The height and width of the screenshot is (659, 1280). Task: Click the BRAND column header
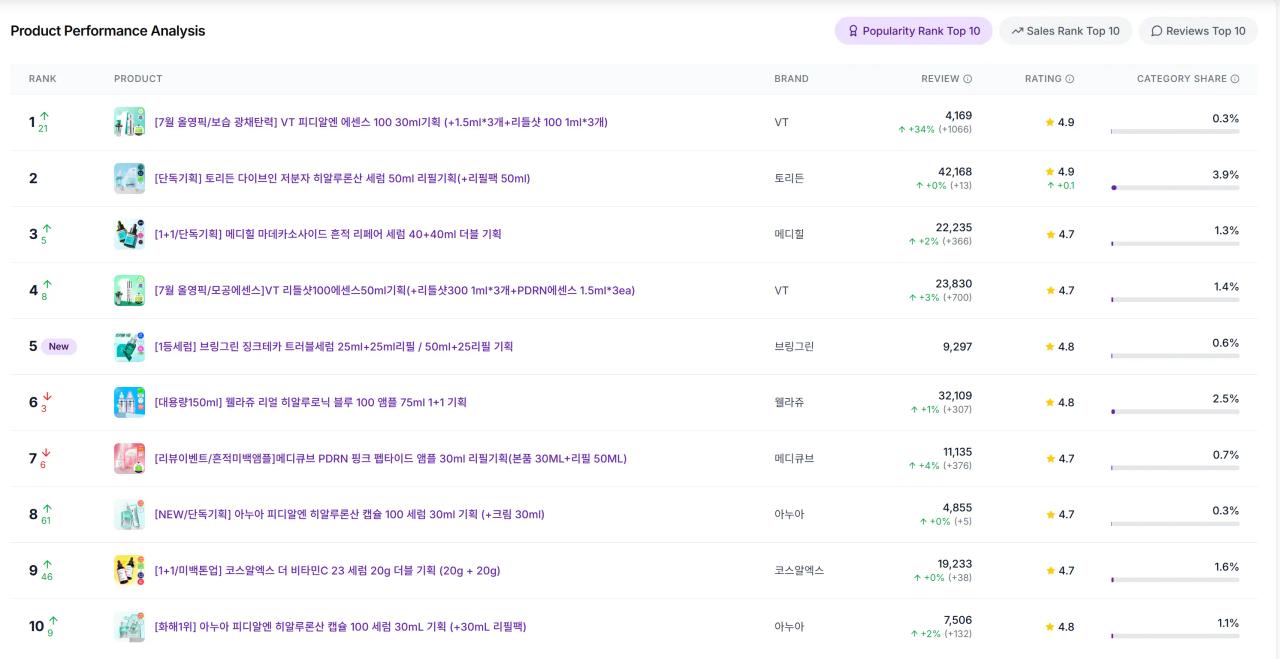click(791, 79)
